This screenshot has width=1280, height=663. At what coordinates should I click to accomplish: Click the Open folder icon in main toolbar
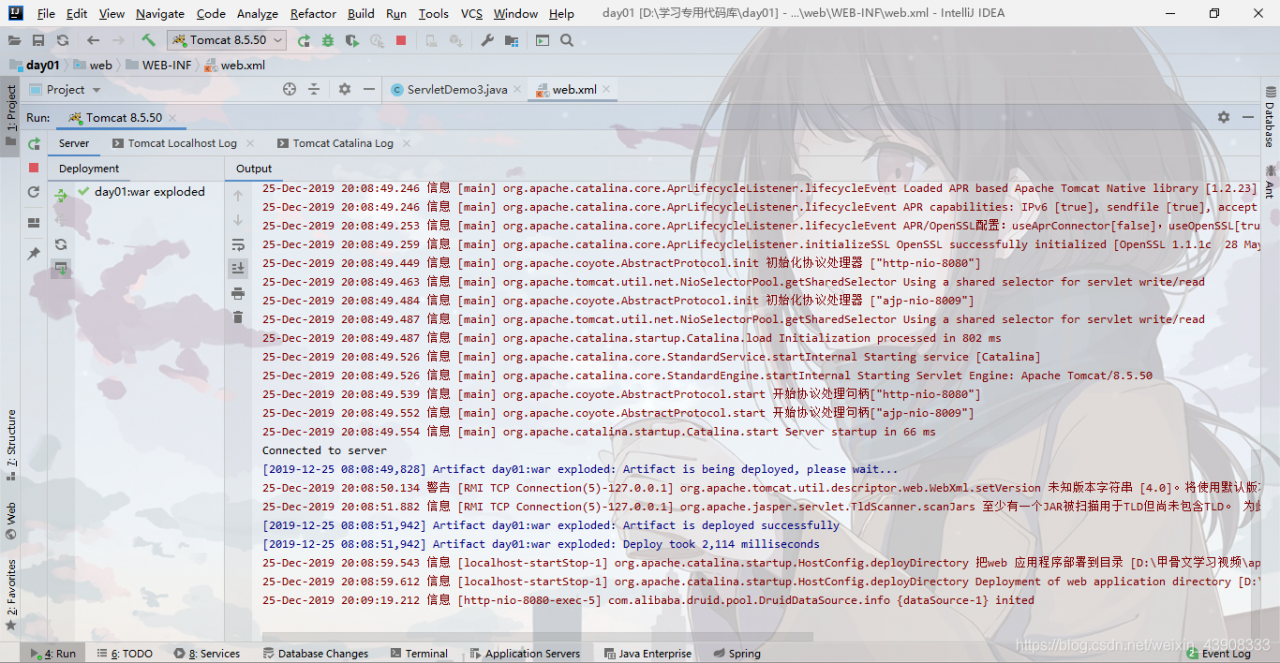[x=14, y=40]
